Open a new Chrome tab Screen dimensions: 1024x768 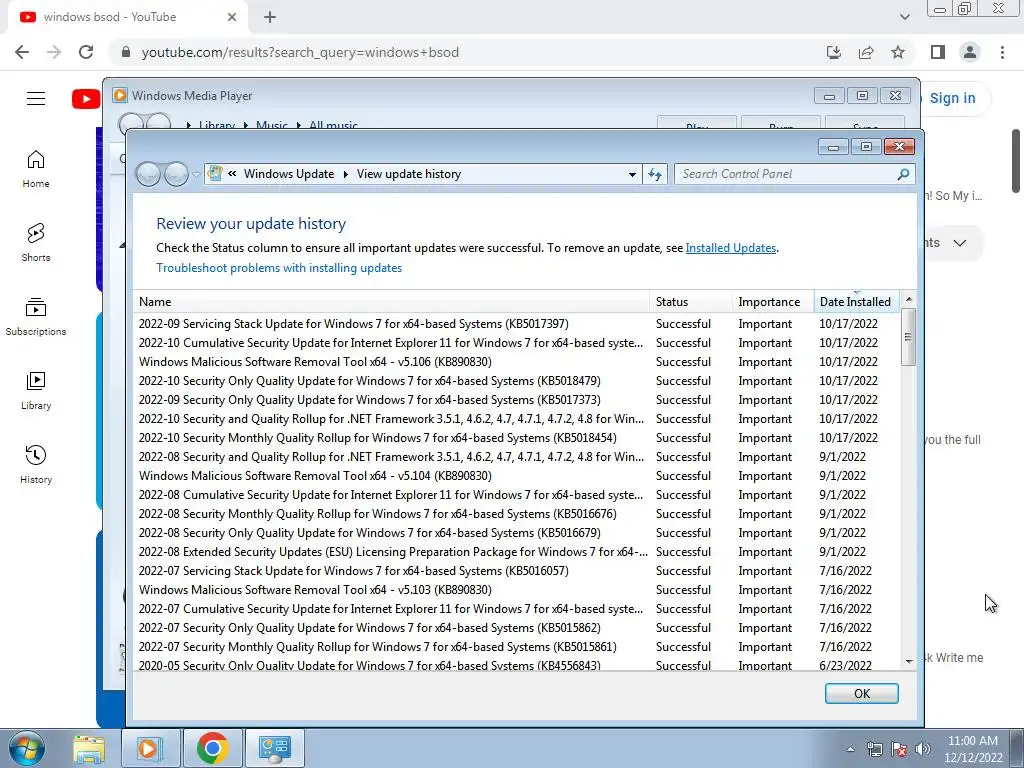tap(270, 17)
